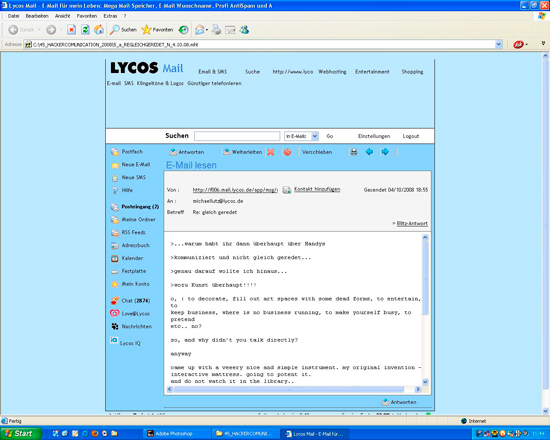
Task: Open the Ansicht menu
Action: [x=62, y=16]
